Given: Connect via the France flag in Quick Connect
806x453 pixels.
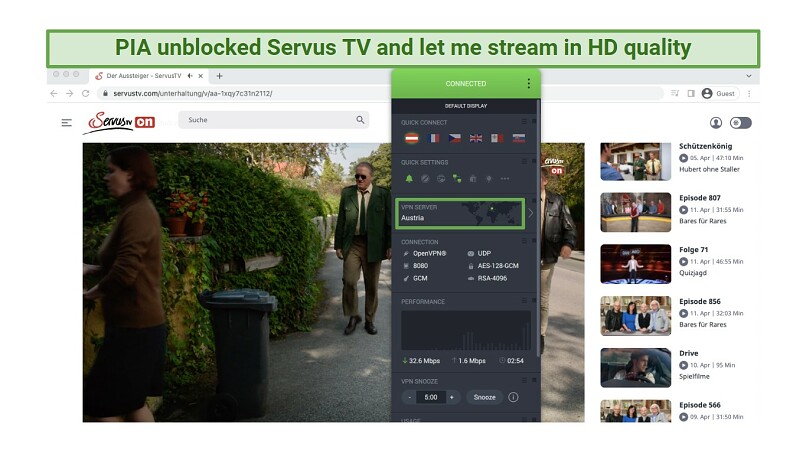Looking at the screenshot, I should pyautogui.click(x=433, y=138).
